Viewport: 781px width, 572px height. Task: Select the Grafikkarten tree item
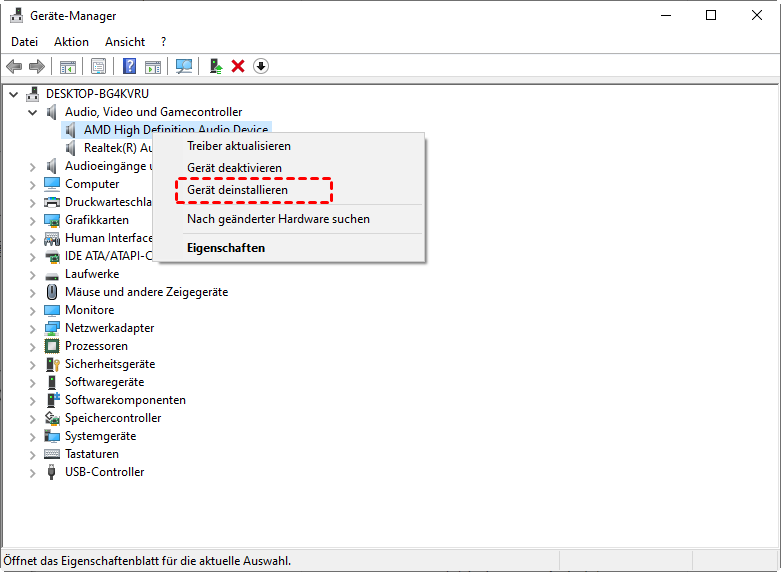pyautogui.click(x=96, y=220)
